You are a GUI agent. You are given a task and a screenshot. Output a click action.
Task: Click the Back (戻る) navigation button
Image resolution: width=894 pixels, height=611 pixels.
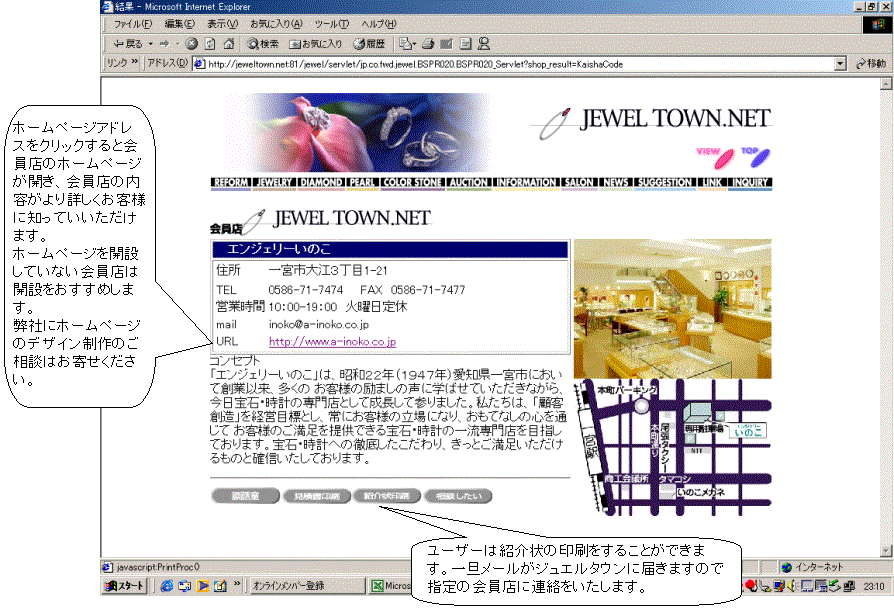point(127,43)
